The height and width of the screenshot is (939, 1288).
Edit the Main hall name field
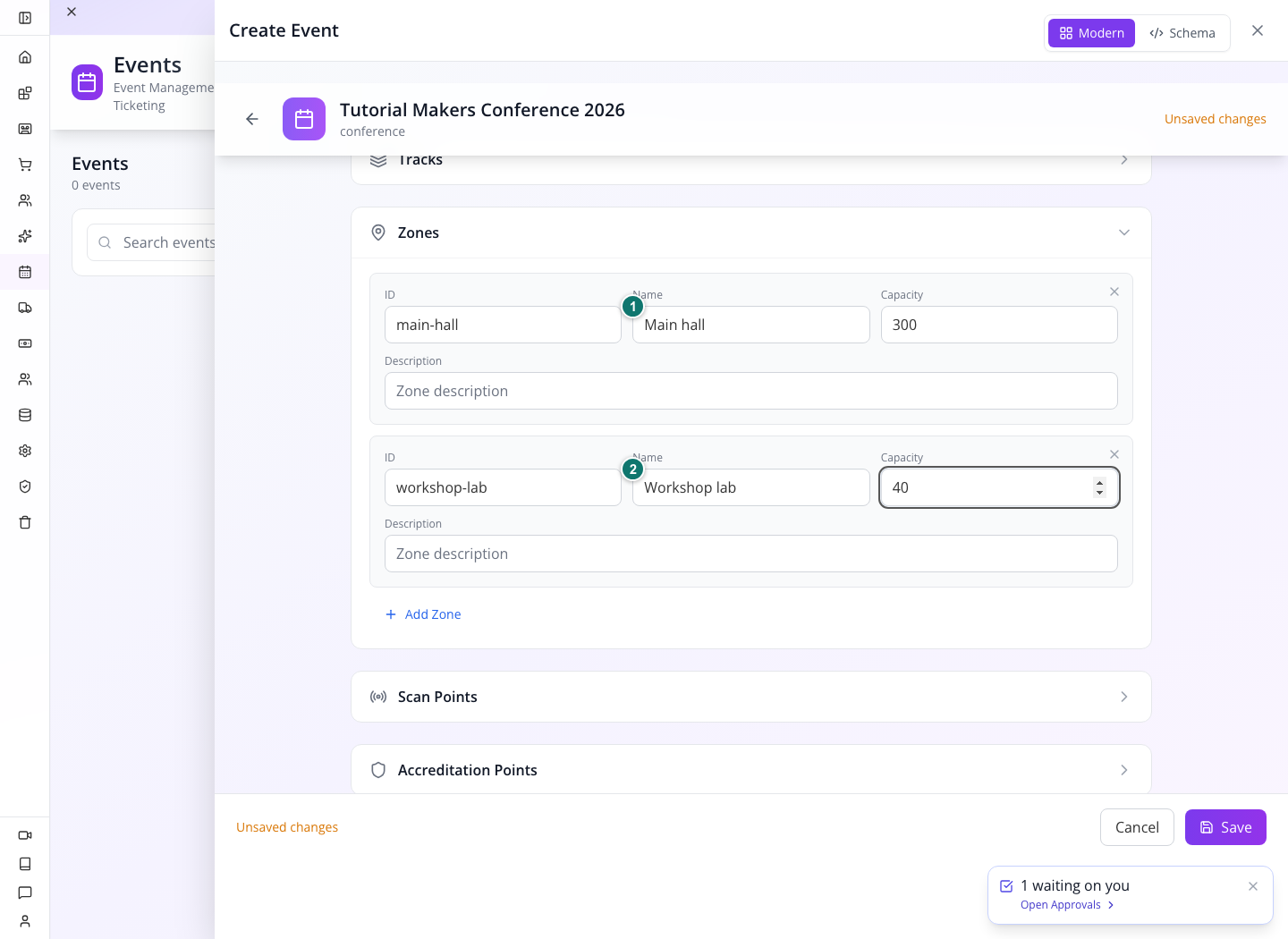pos(751,325)
